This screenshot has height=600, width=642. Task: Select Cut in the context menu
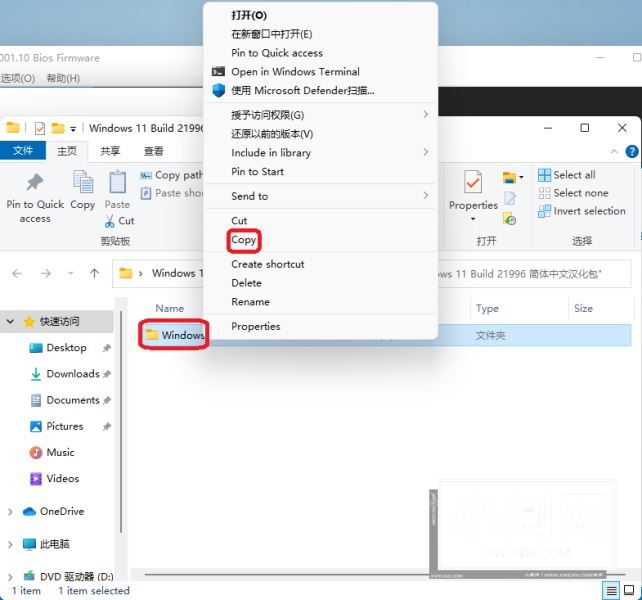(321, 221)
